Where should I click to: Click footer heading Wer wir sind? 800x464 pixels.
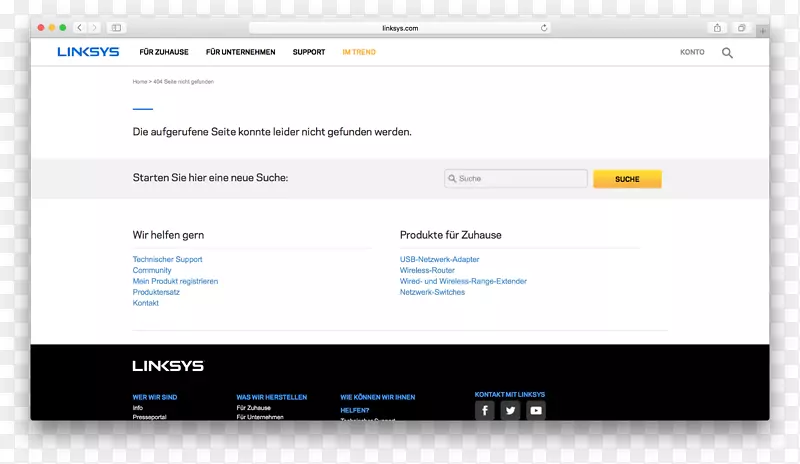pyautogui.click(x=155, y=397)
